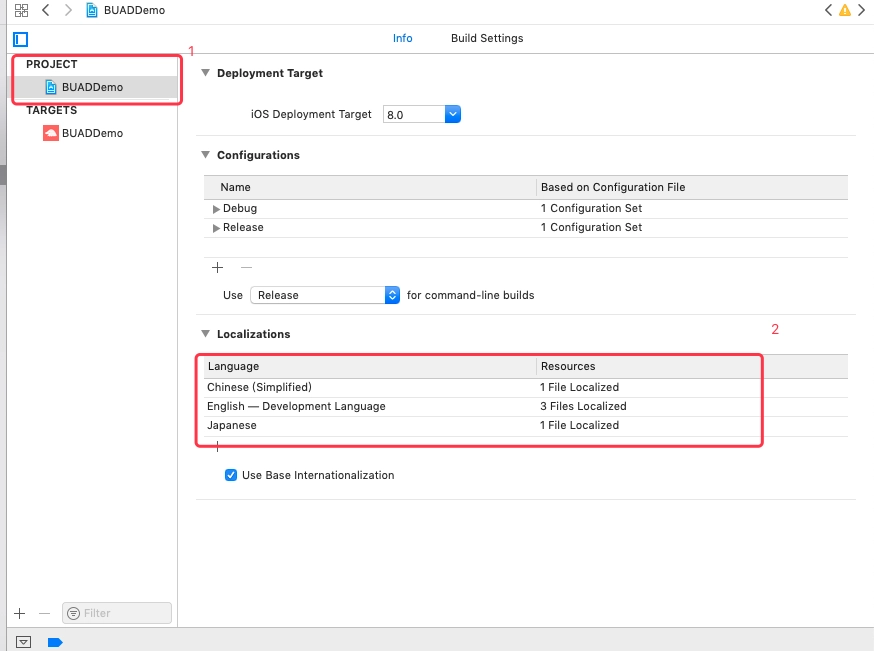Hide the project and targets list sidebar
Screen dimensions: 874x651
pos(21,39)
